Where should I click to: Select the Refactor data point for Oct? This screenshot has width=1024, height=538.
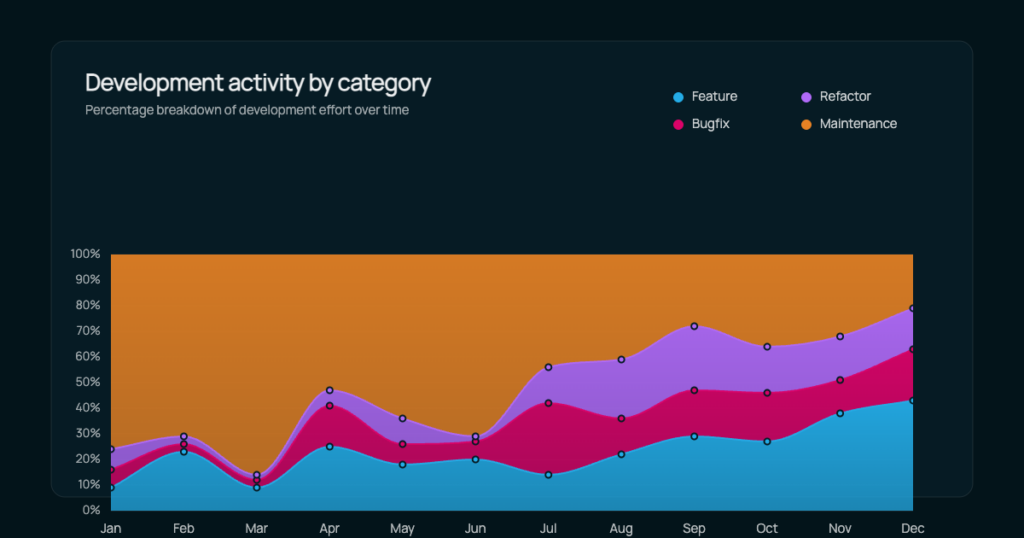tap(767, 347)
